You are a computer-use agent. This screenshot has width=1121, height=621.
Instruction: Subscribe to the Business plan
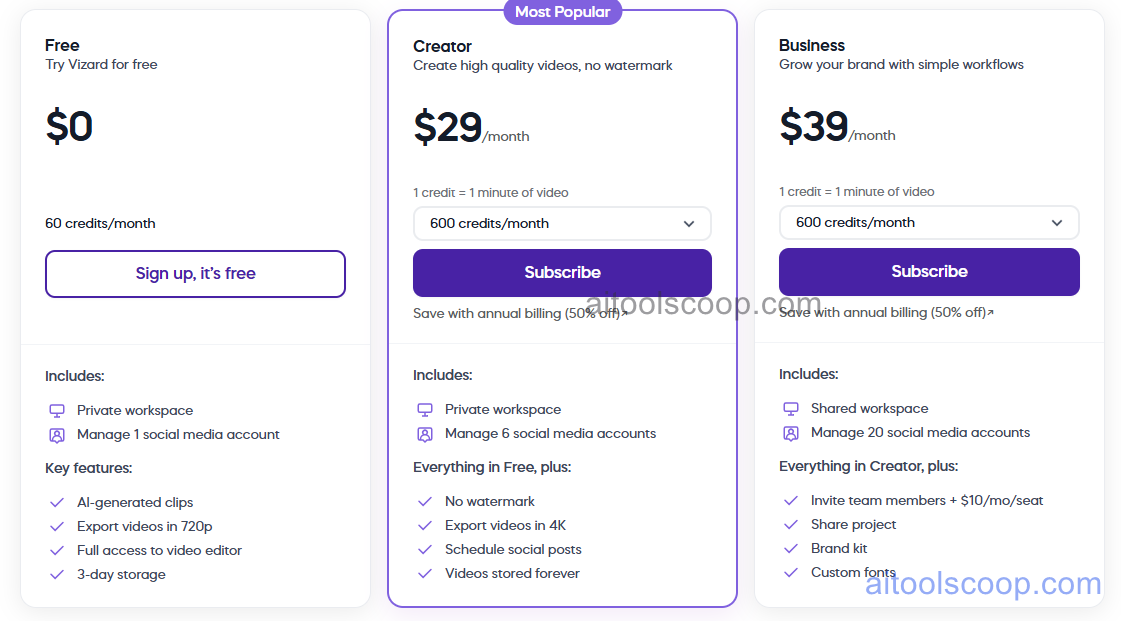tap(929, 271)
